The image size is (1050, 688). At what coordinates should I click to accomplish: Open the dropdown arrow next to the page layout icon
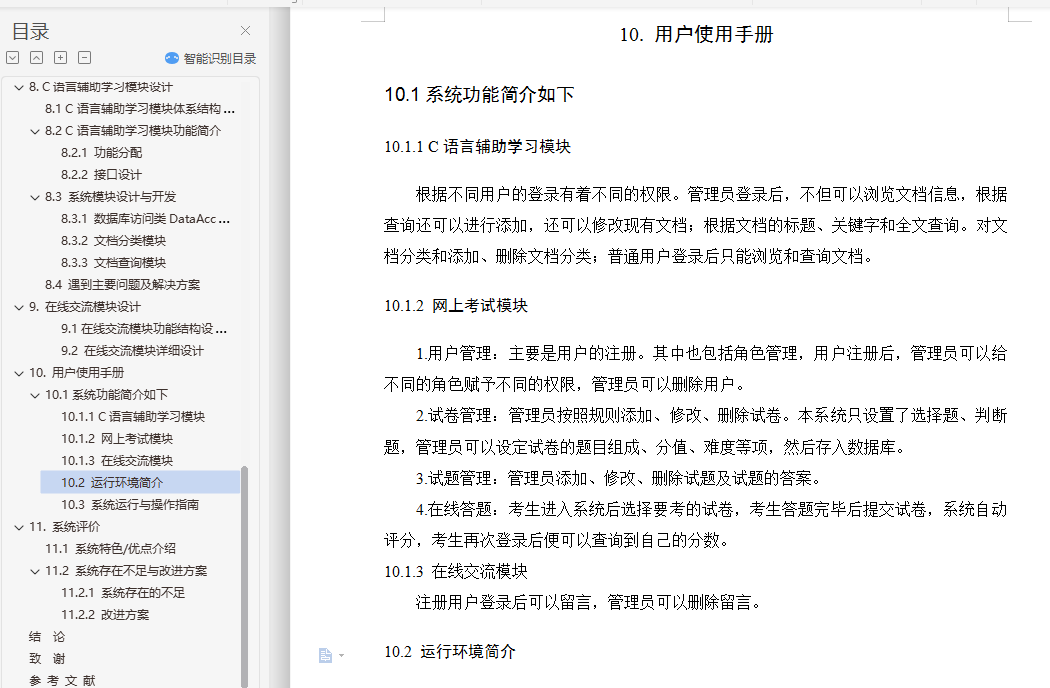[342, 655]
